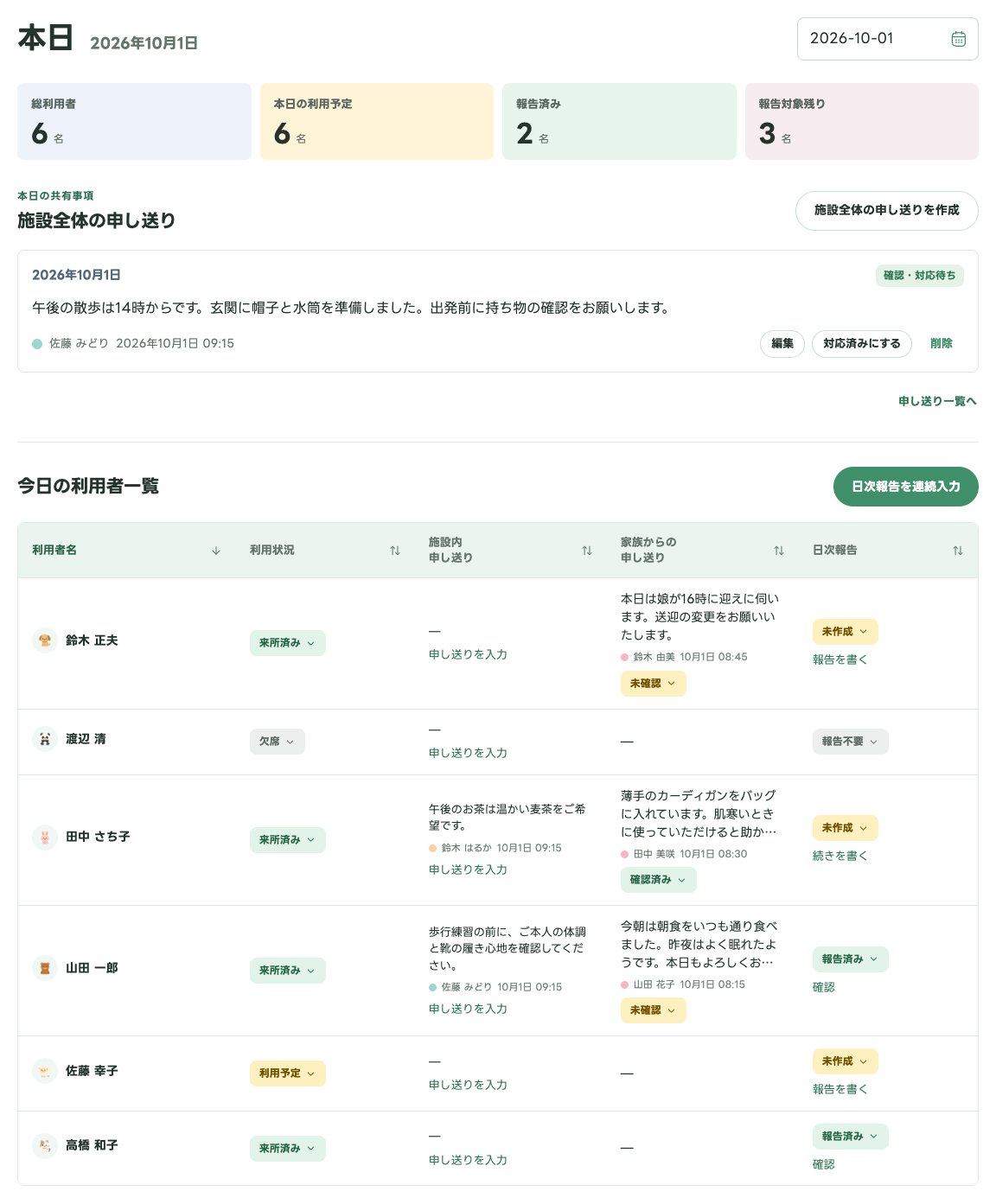Open 佐藤 幸子 利用予定 status dropdown

tap(288, 1073)
